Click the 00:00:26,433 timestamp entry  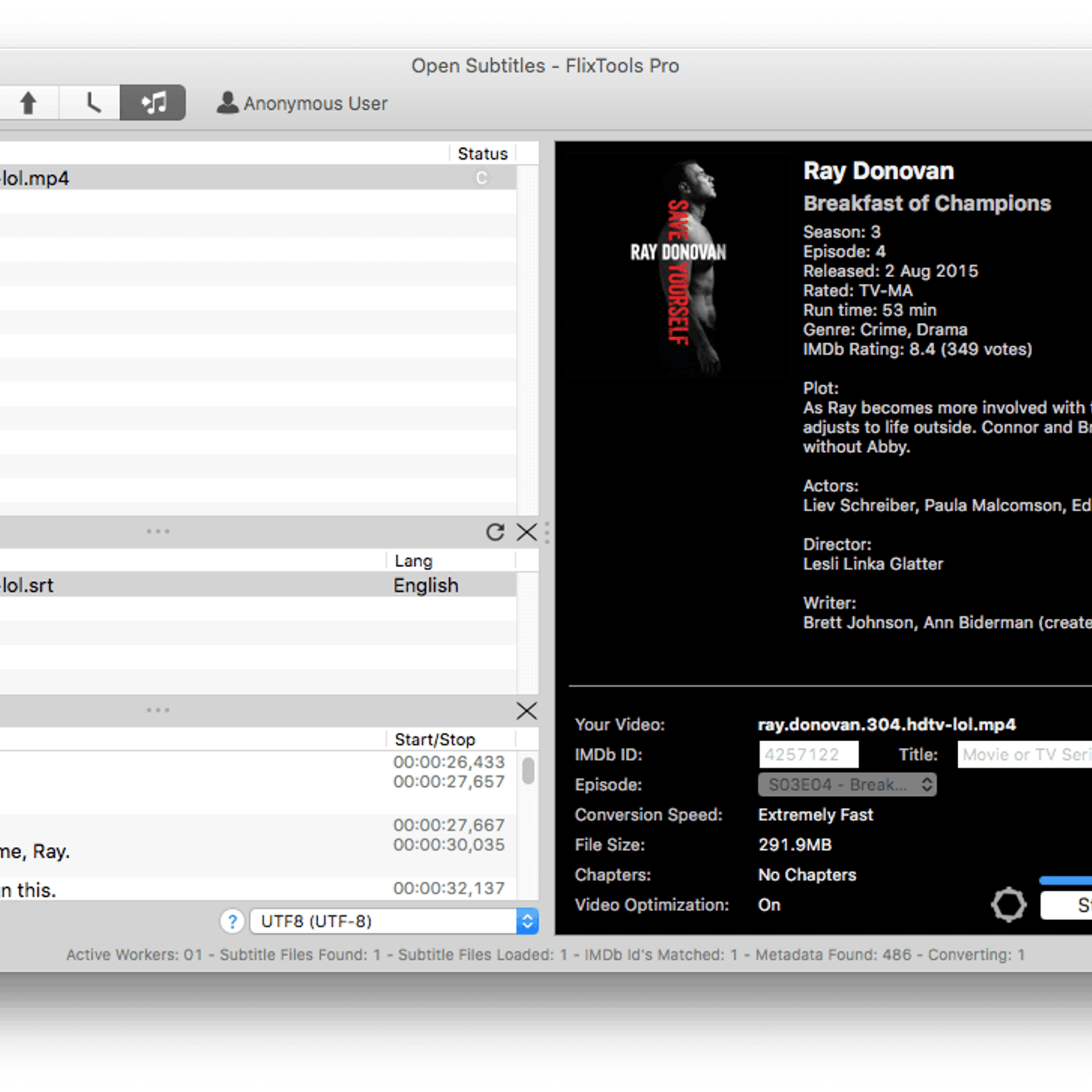pos(449,762)
